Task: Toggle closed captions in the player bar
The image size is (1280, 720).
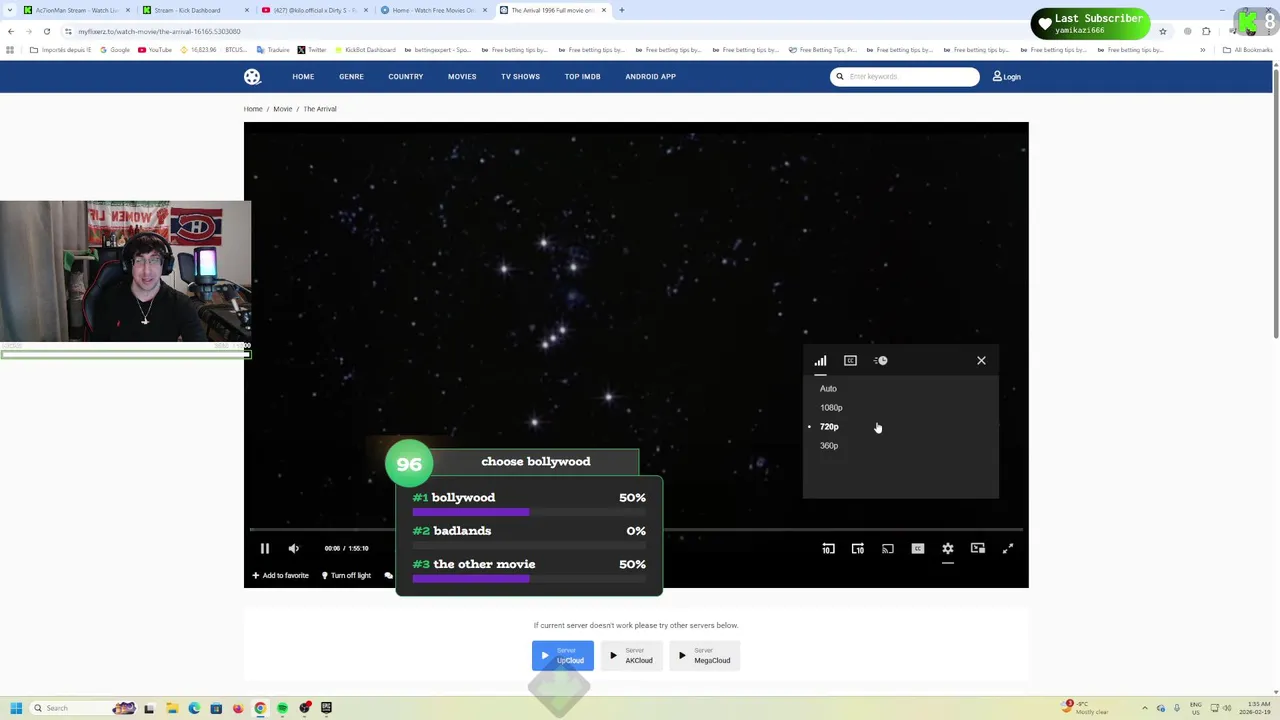Action: [918, 548]
